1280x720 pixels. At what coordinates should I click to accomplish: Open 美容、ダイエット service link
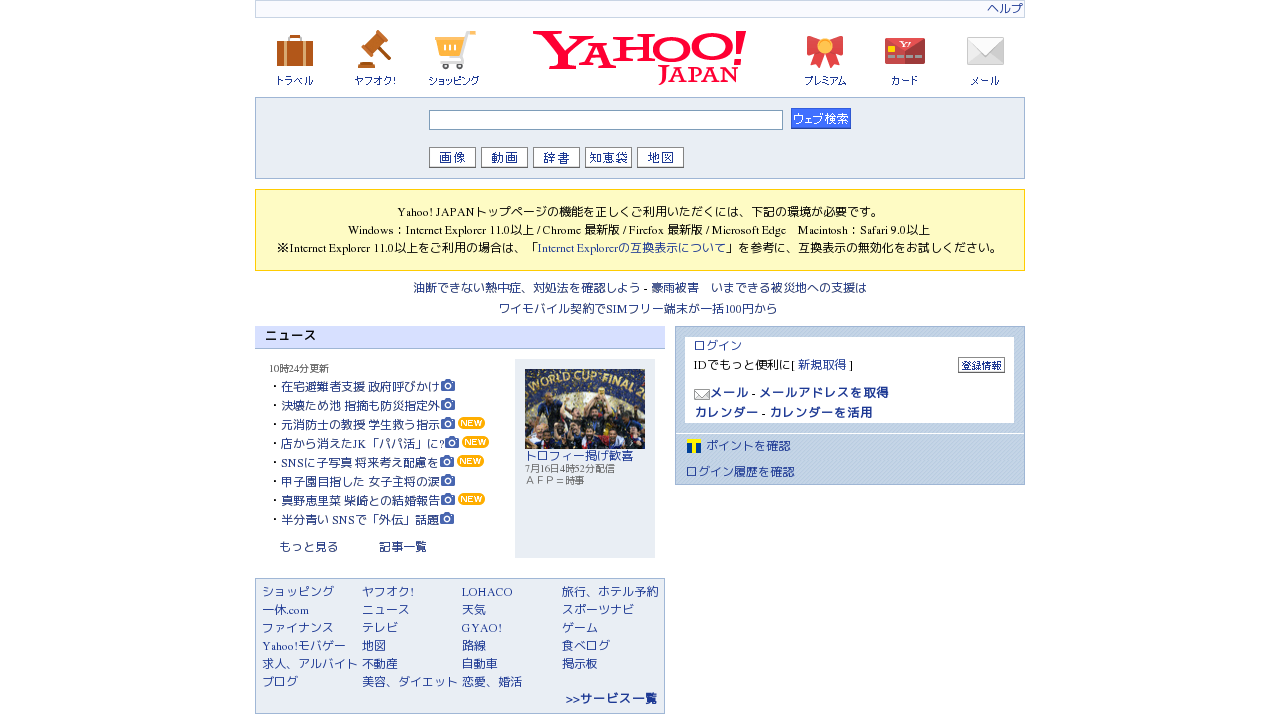coord(410,681)
